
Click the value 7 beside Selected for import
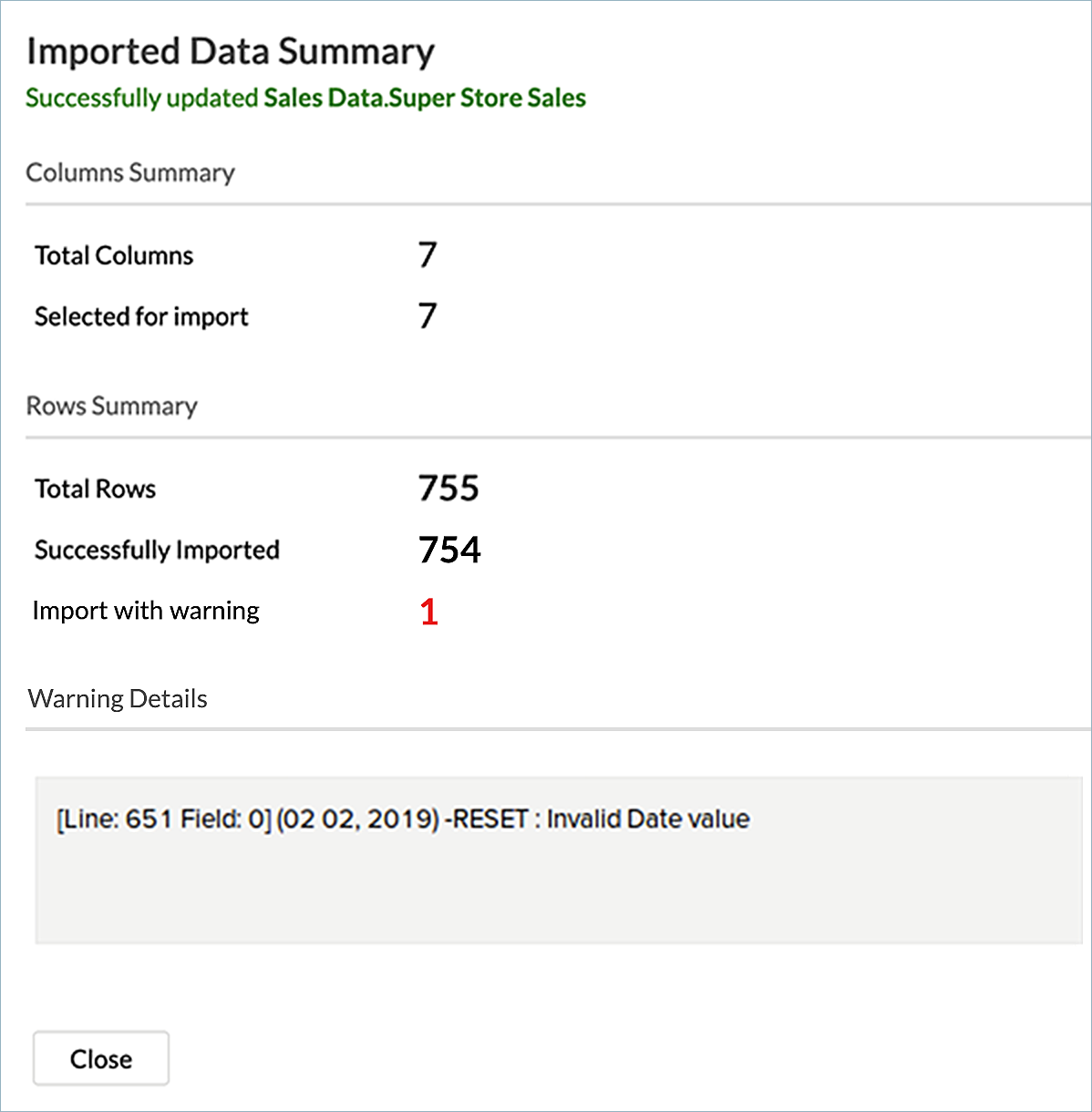tap(427, 316)
